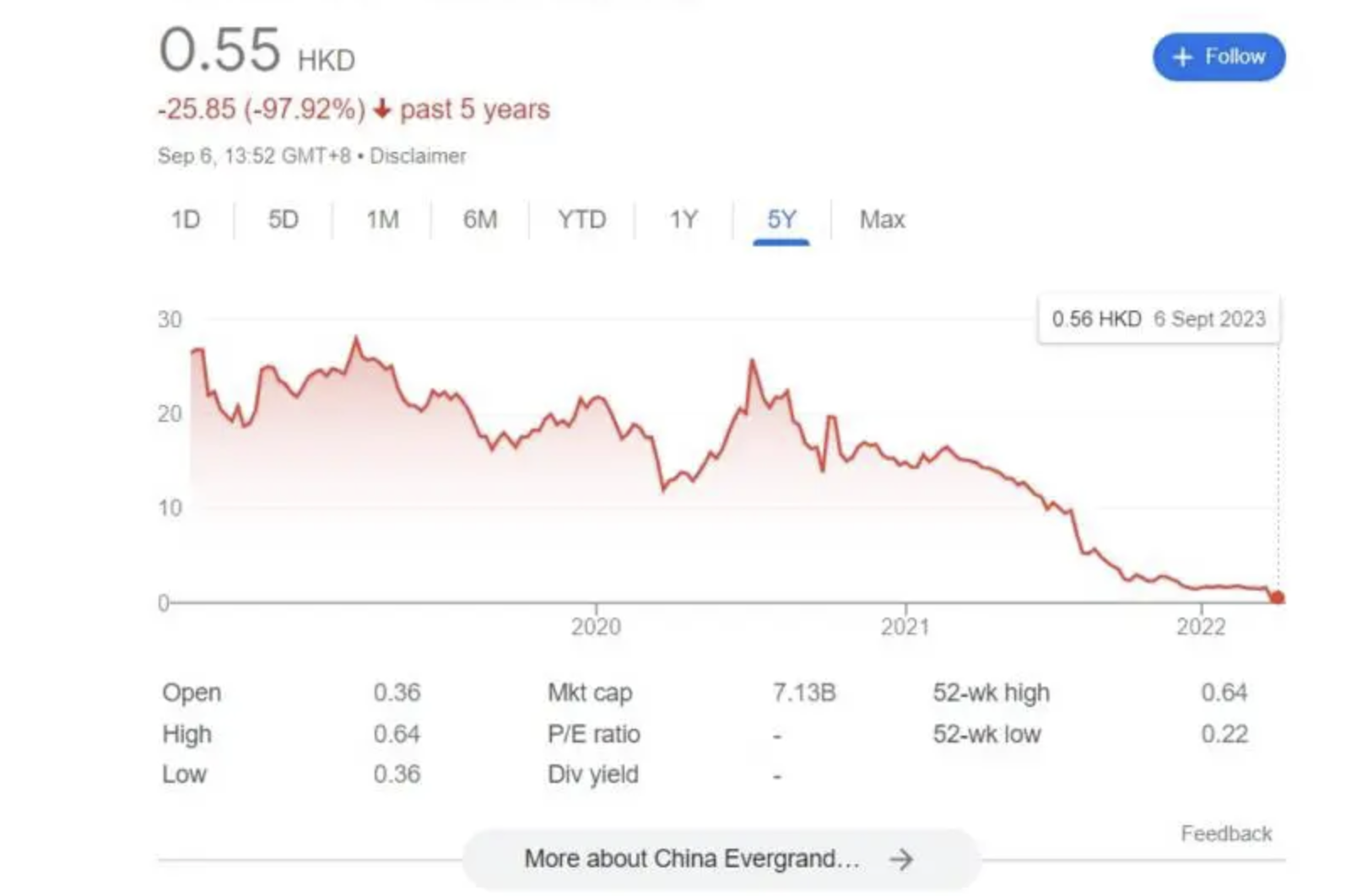Viewport: 1362px width, 896px height.
Task: Choose the YTD range tab
Action: 581,220
